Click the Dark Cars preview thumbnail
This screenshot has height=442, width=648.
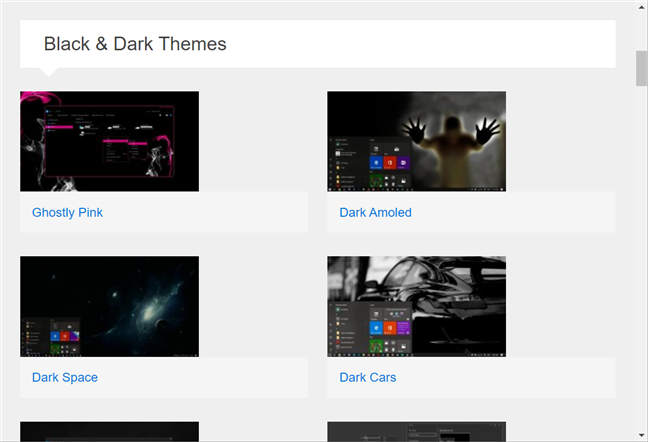[417, 307]
